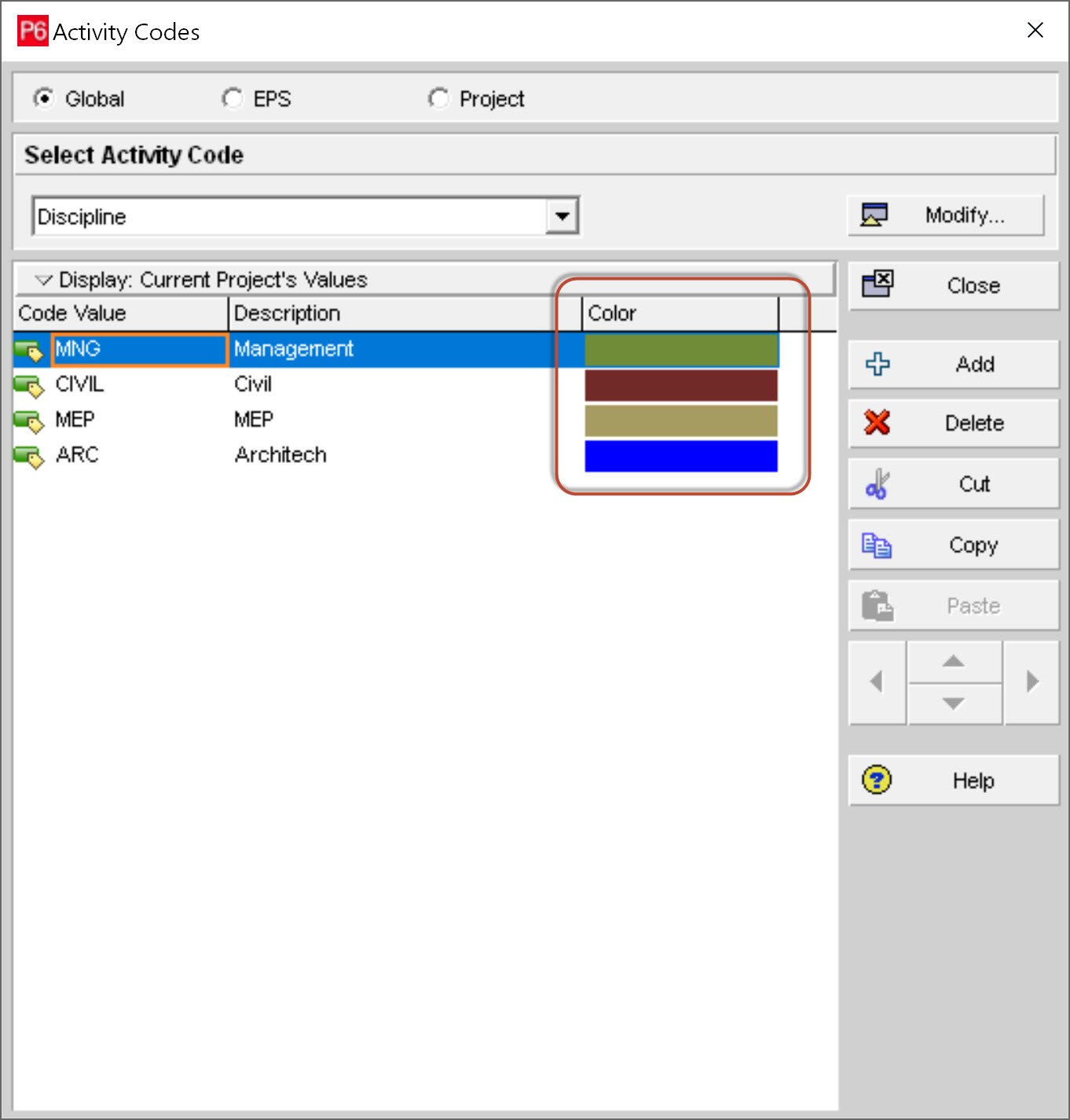Click the MNG code value field
The height and width of the screenshot is (1120, 1070).
(140, 349)
